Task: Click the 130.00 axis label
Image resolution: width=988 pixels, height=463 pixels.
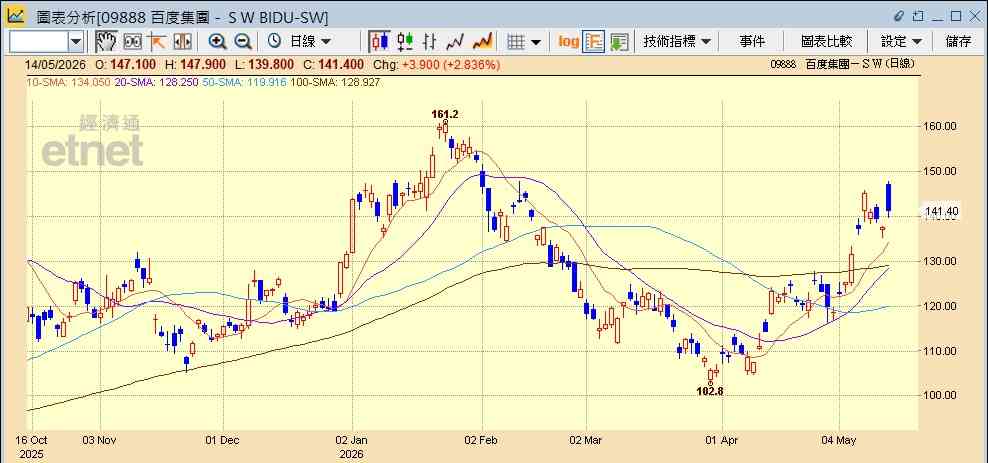Action: (941, 261)
